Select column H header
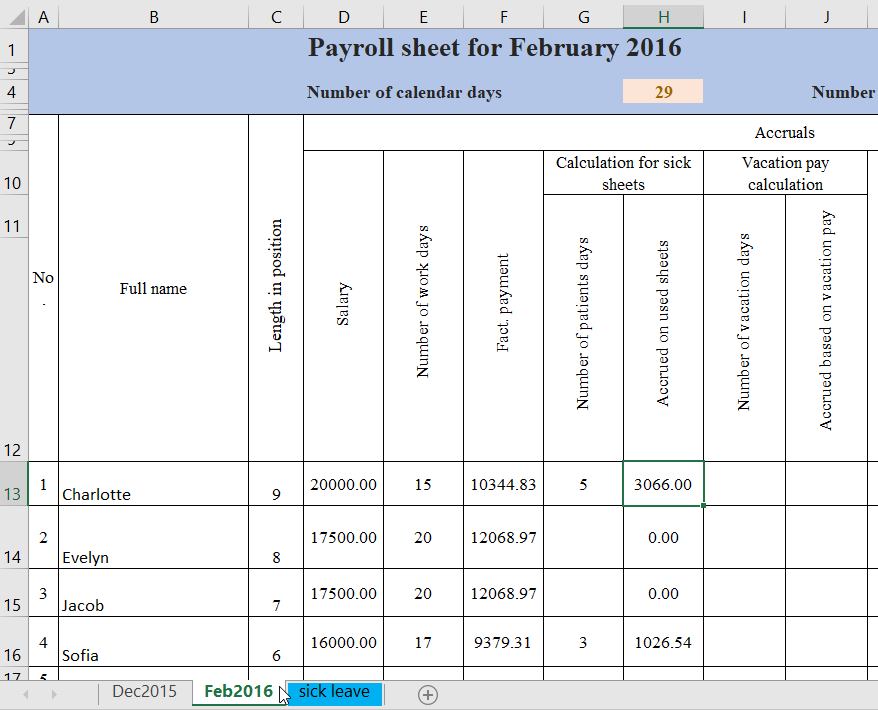Screen dimensions: 878x710 tap(663, 16)
